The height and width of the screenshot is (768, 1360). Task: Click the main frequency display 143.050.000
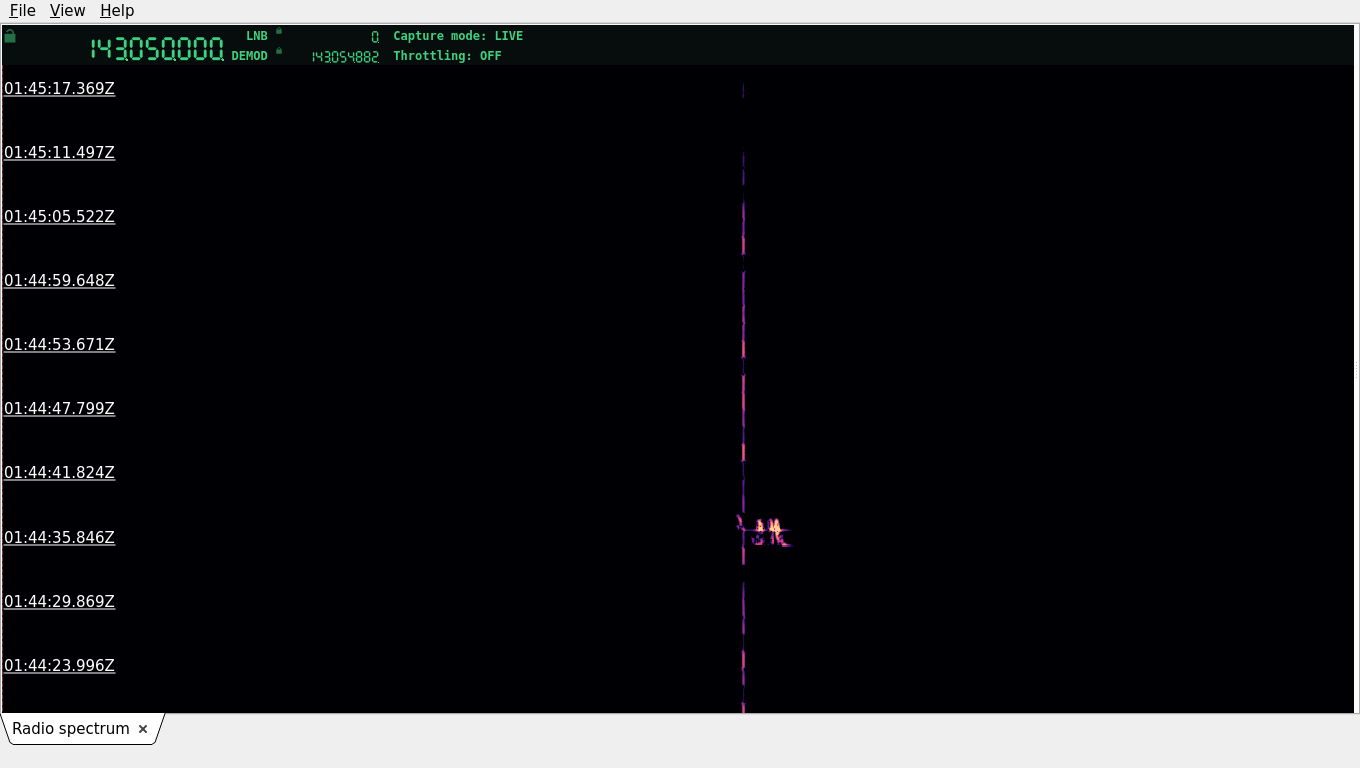[157, 49]
